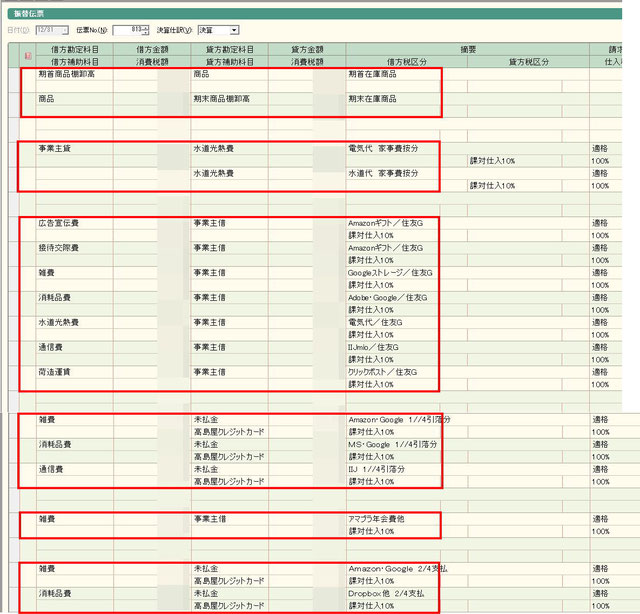This screenshot has width=640, height=614.
Task: Click into the 伝票No. input field
Action: click(127, 30)
